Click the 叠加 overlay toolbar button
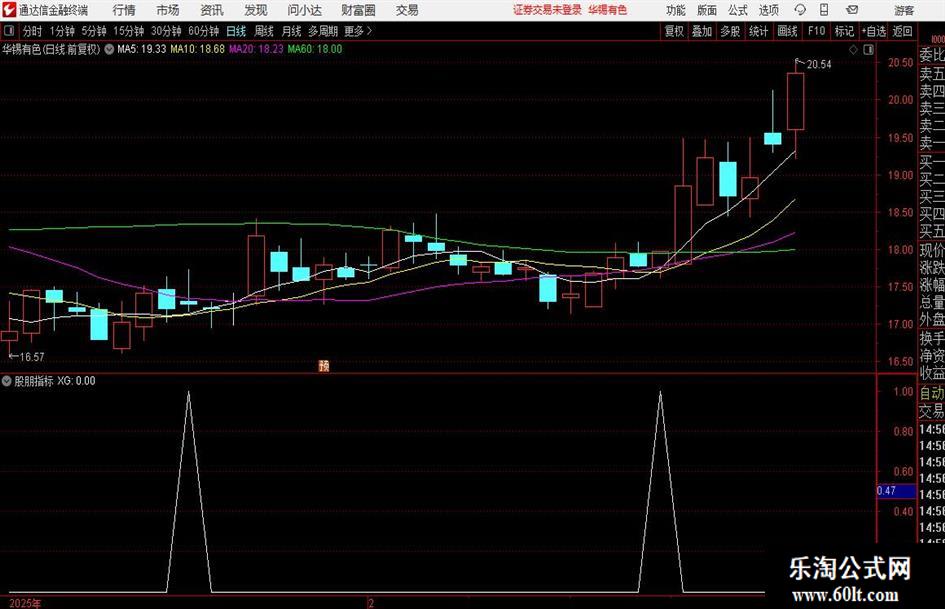945x609 pixels. coord(702,31)
